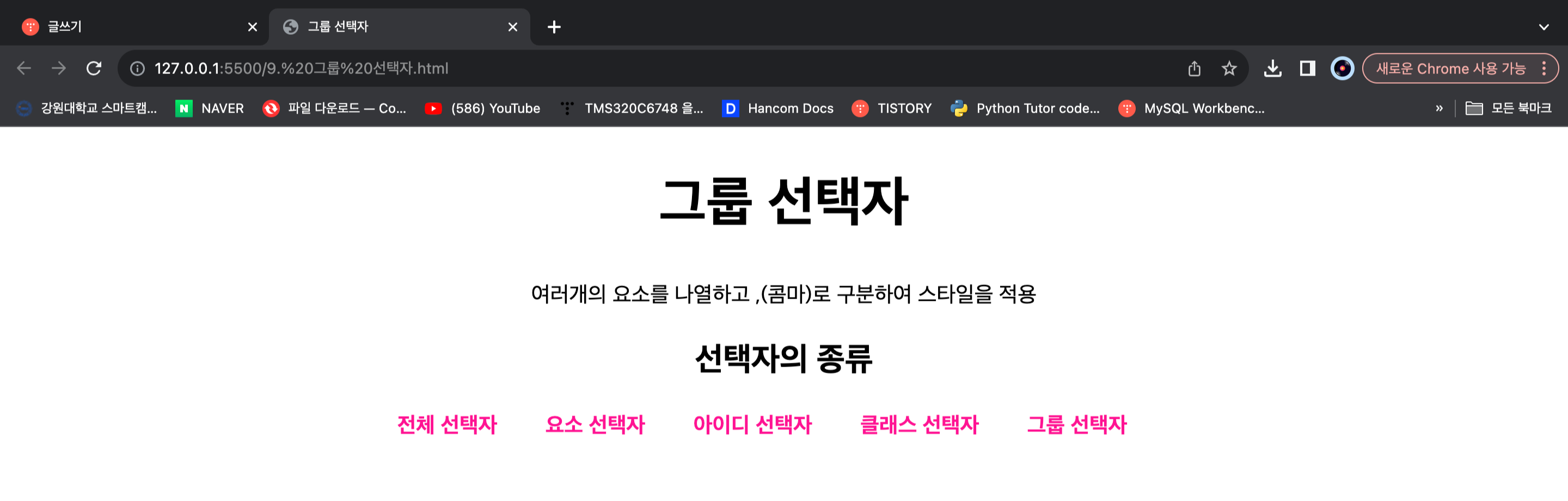Close the 그룹 선택자 tab
This screenshot has width=1568, height=501.
pyautogui.click(x=512, y=27)
